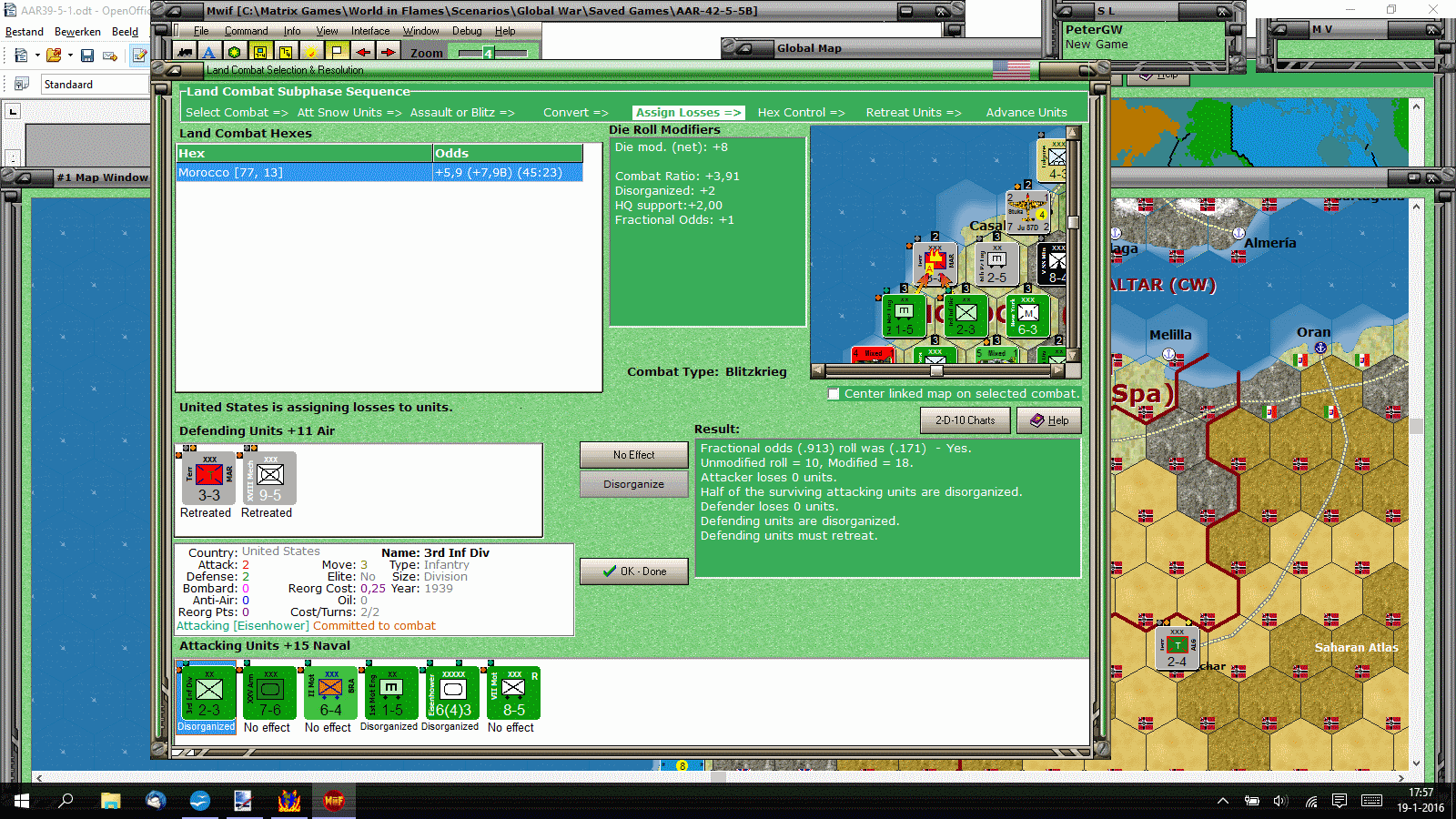
Task: Open the OpenOffice Bestand menu
Action: click(25, 32)
